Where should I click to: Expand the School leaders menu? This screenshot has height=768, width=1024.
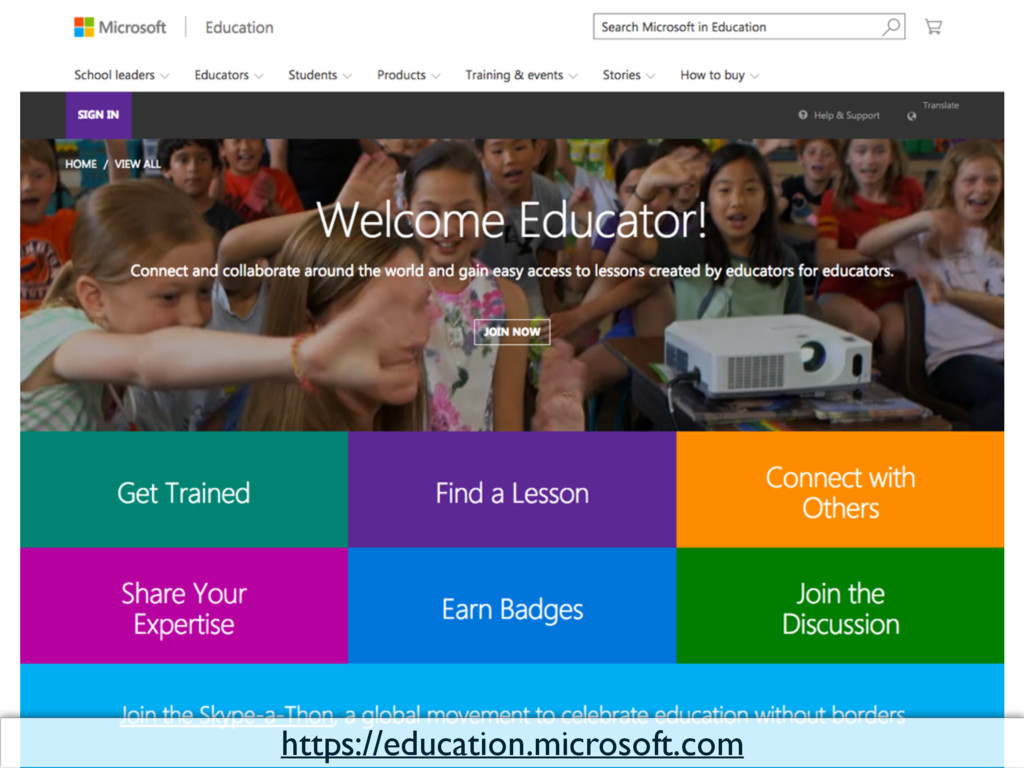[x=121, y=75]
